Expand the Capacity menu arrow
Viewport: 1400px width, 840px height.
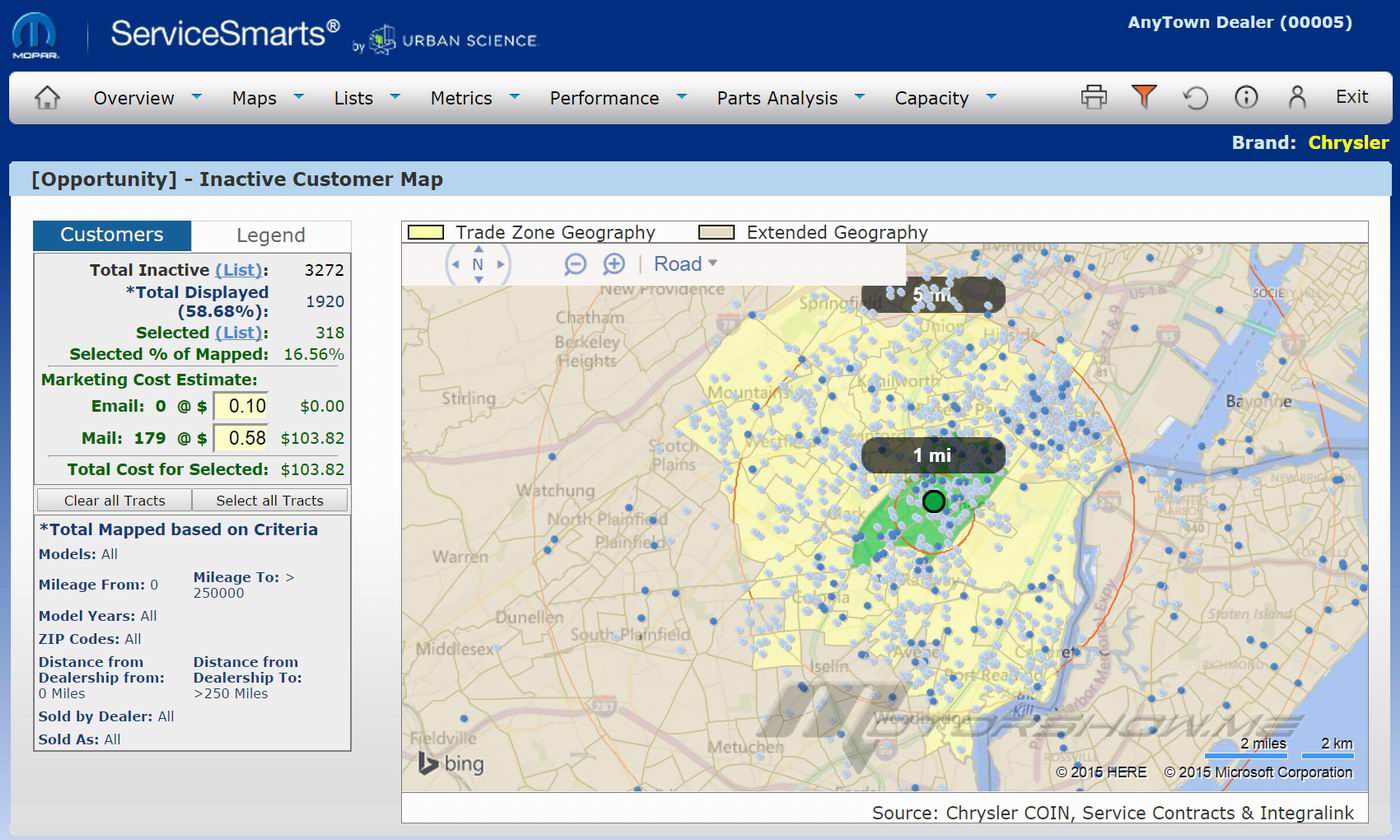[x=991, y=96]
